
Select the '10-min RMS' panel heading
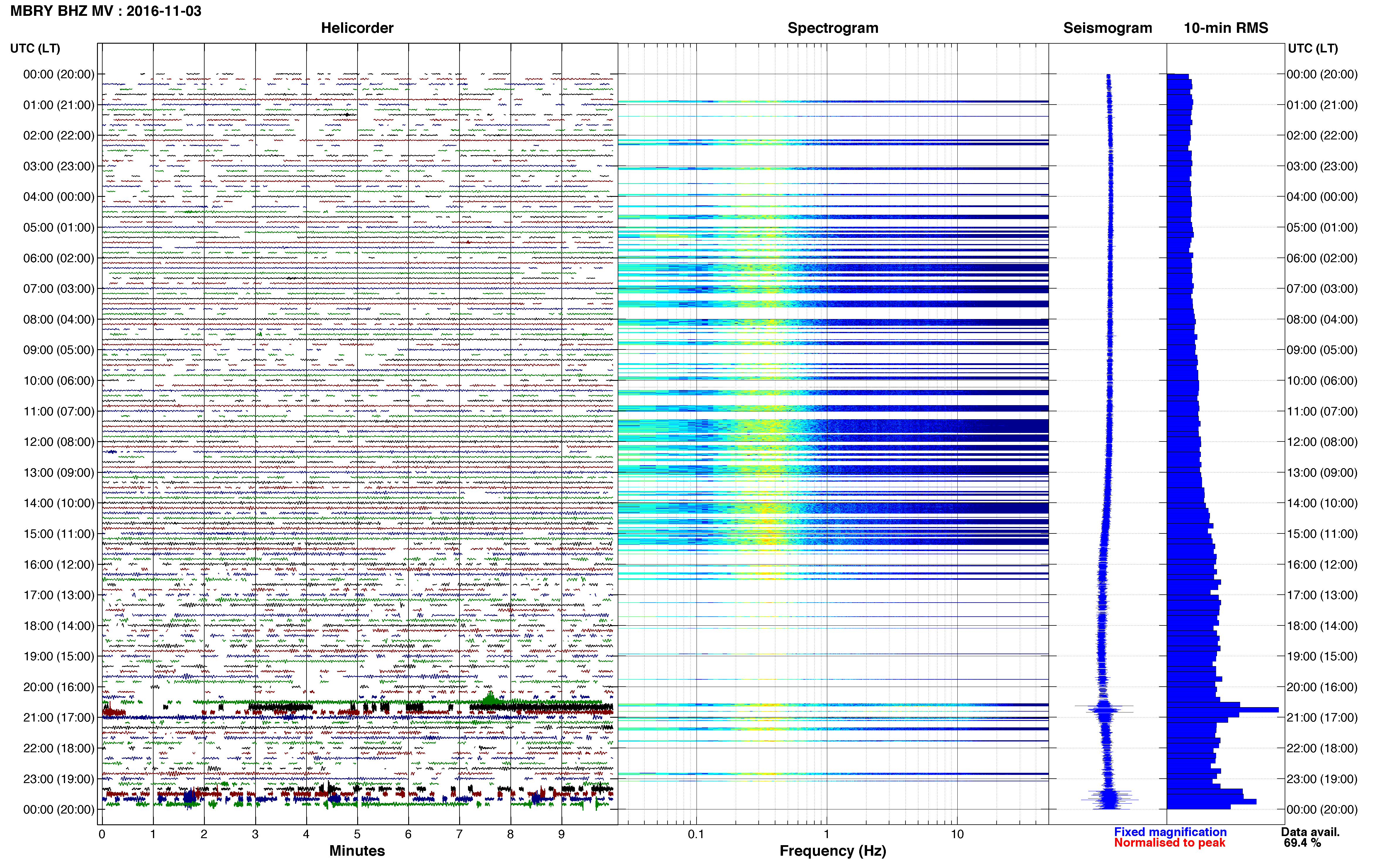click(1226, 28)
